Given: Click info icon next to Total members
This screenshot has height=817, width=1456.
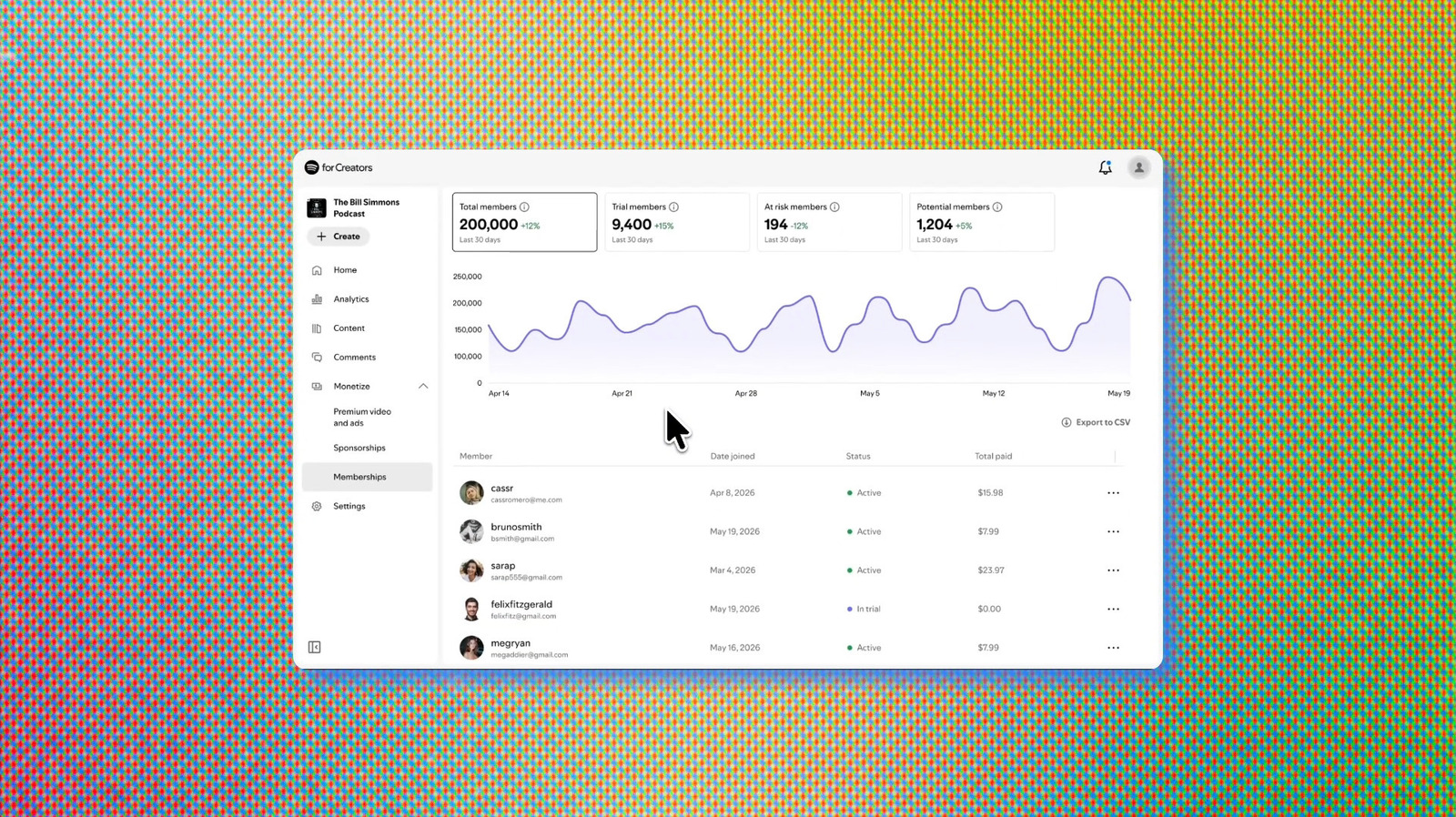Looking at the screenshot, I should click(x=524, y=207).
